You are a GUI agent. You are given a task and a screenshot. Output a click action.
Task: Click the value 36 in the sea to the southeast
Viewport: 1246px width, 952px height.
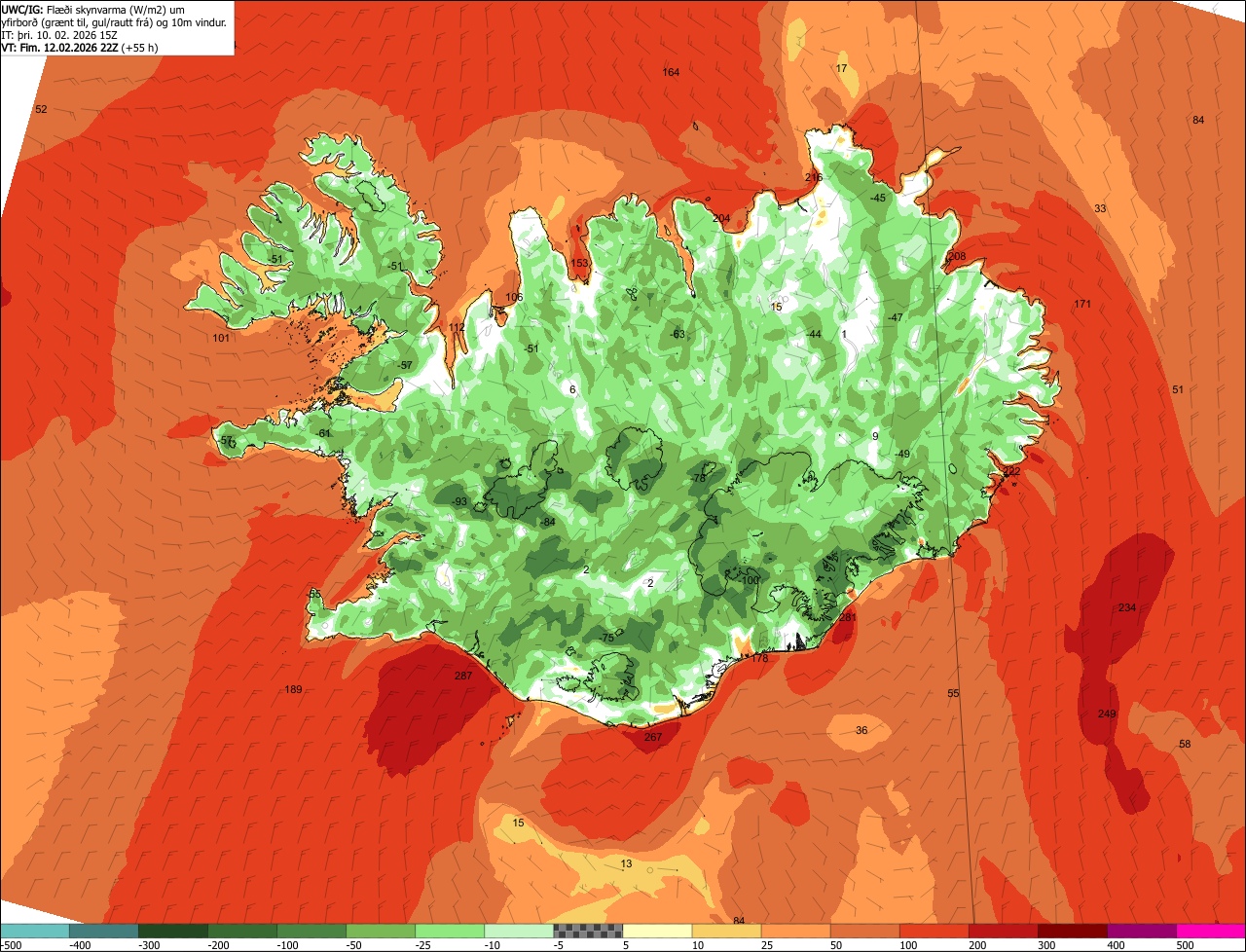(x=861, y=730)
